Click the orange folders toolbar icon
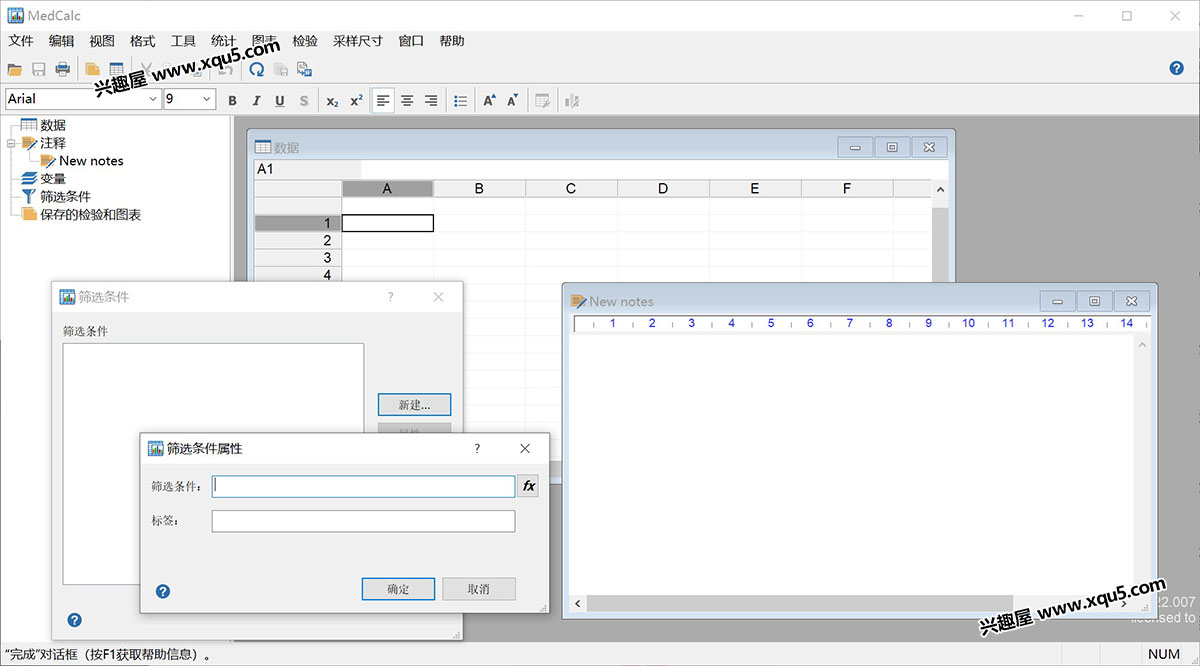The height and width of the screenshot is (666, 1200). pos(92,69)
